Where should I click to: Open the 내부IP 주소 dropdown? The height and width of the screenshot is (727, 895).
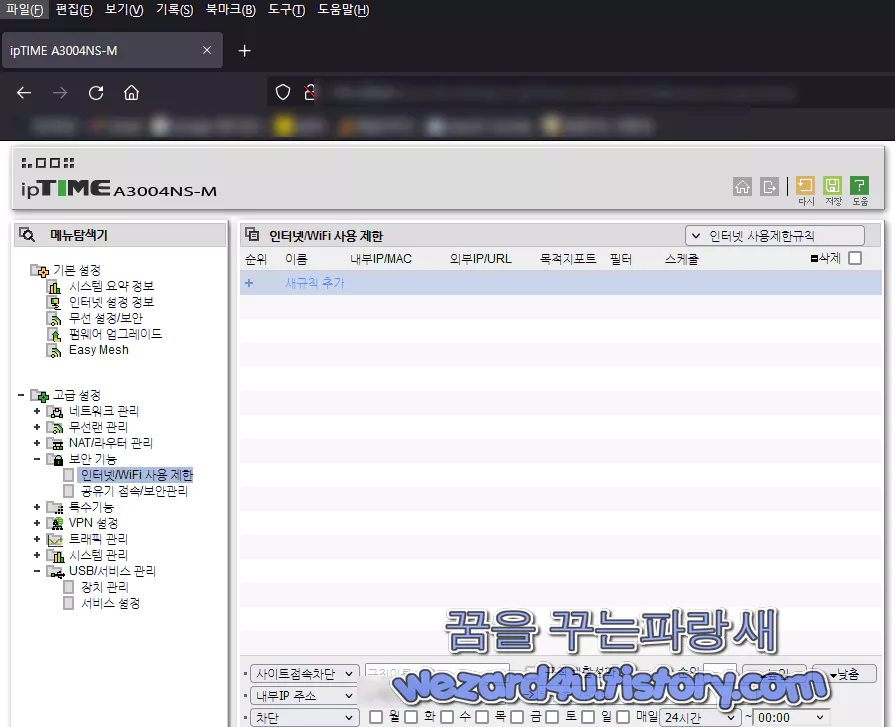305,696
